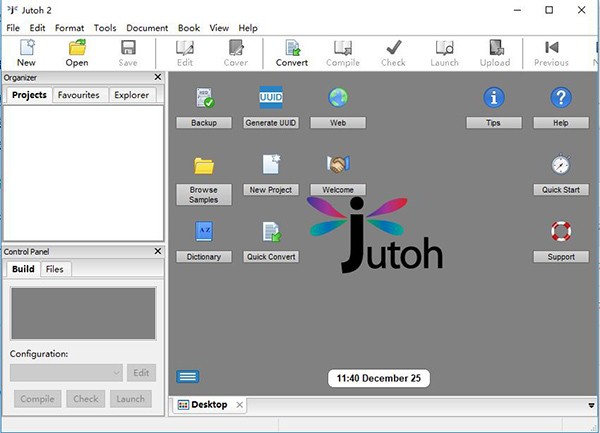Close the Organizer panel

coord(157,77)
